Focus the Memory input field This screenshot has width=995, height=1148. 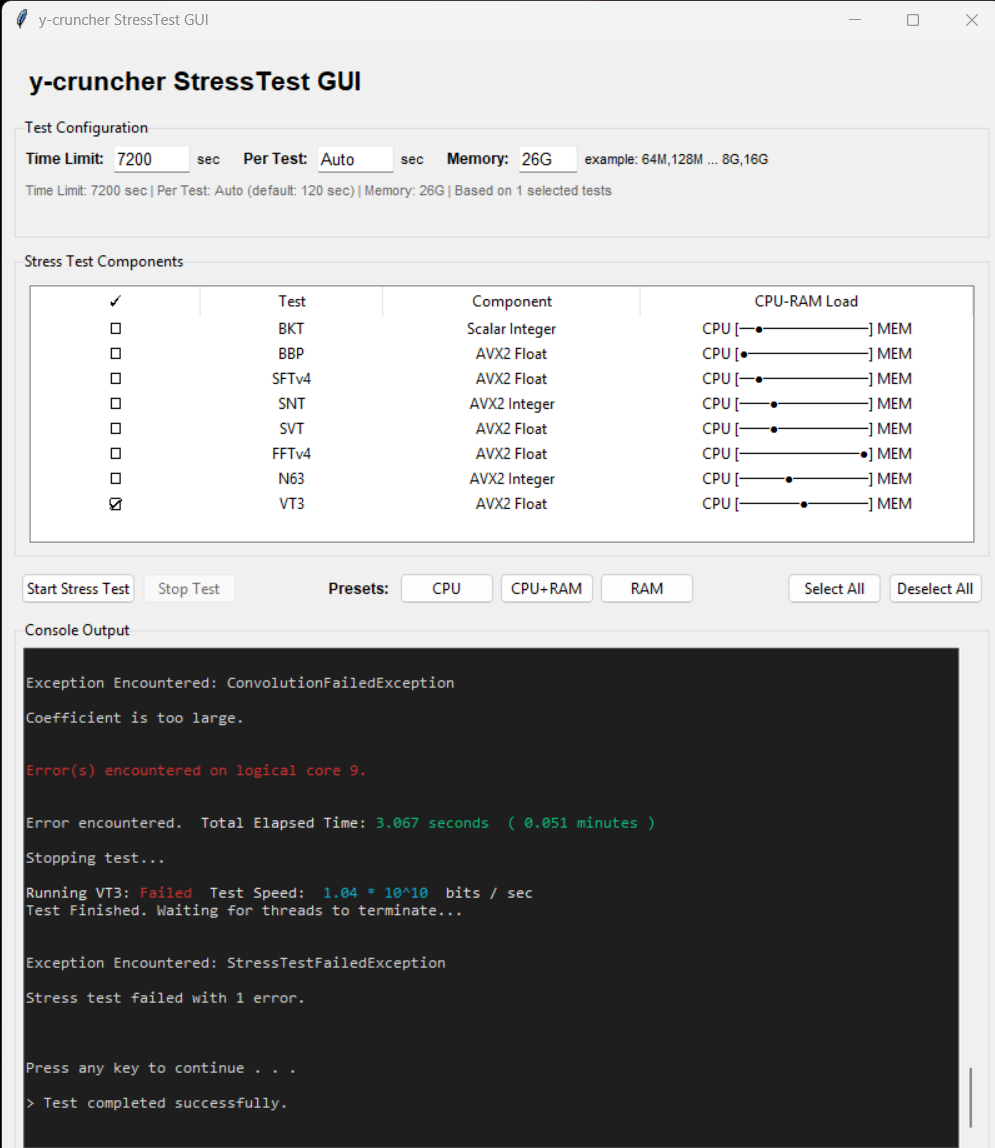coord(548,159)
